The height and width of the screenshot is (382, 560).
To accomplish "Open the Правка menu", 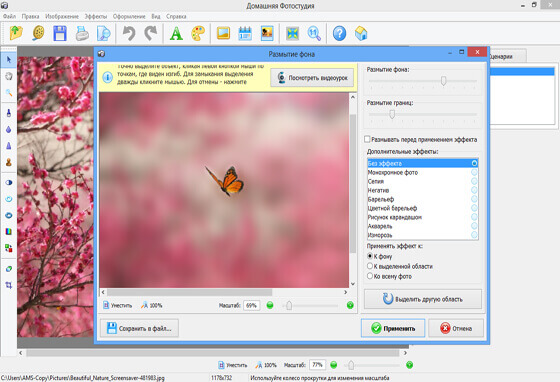I will 30,16.
